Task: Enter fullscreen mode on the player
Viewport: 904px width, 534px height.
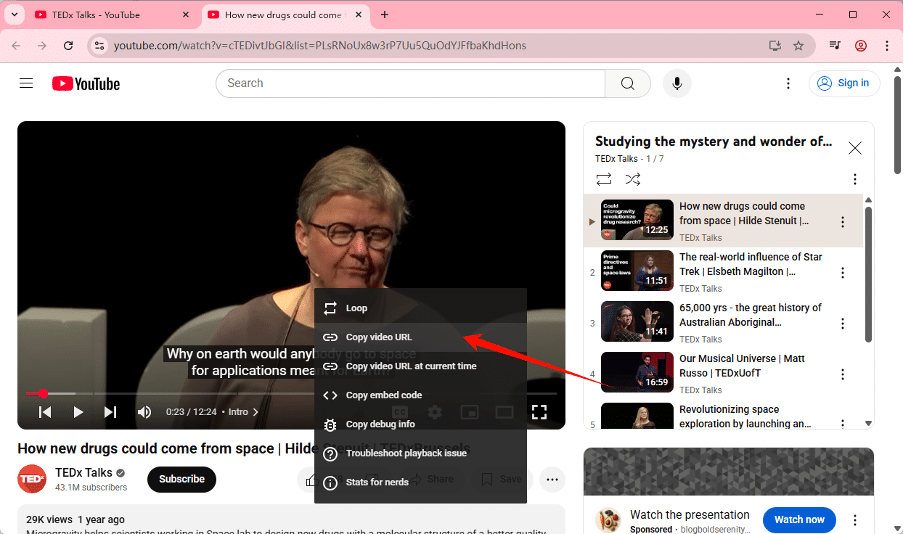Action: [539, 412]
